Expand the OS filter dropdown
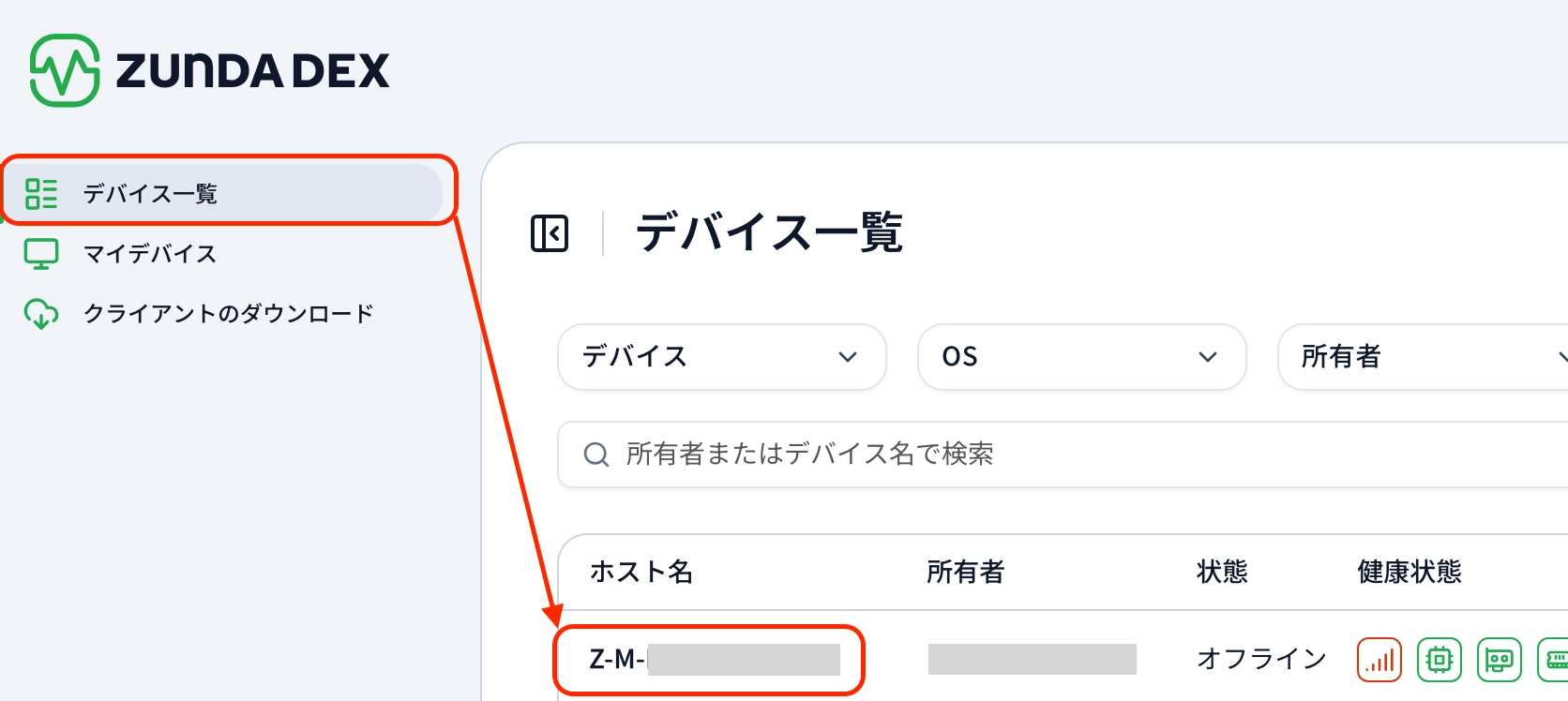This screenshot has height=701, width=1568. (x=1081, y=357)
